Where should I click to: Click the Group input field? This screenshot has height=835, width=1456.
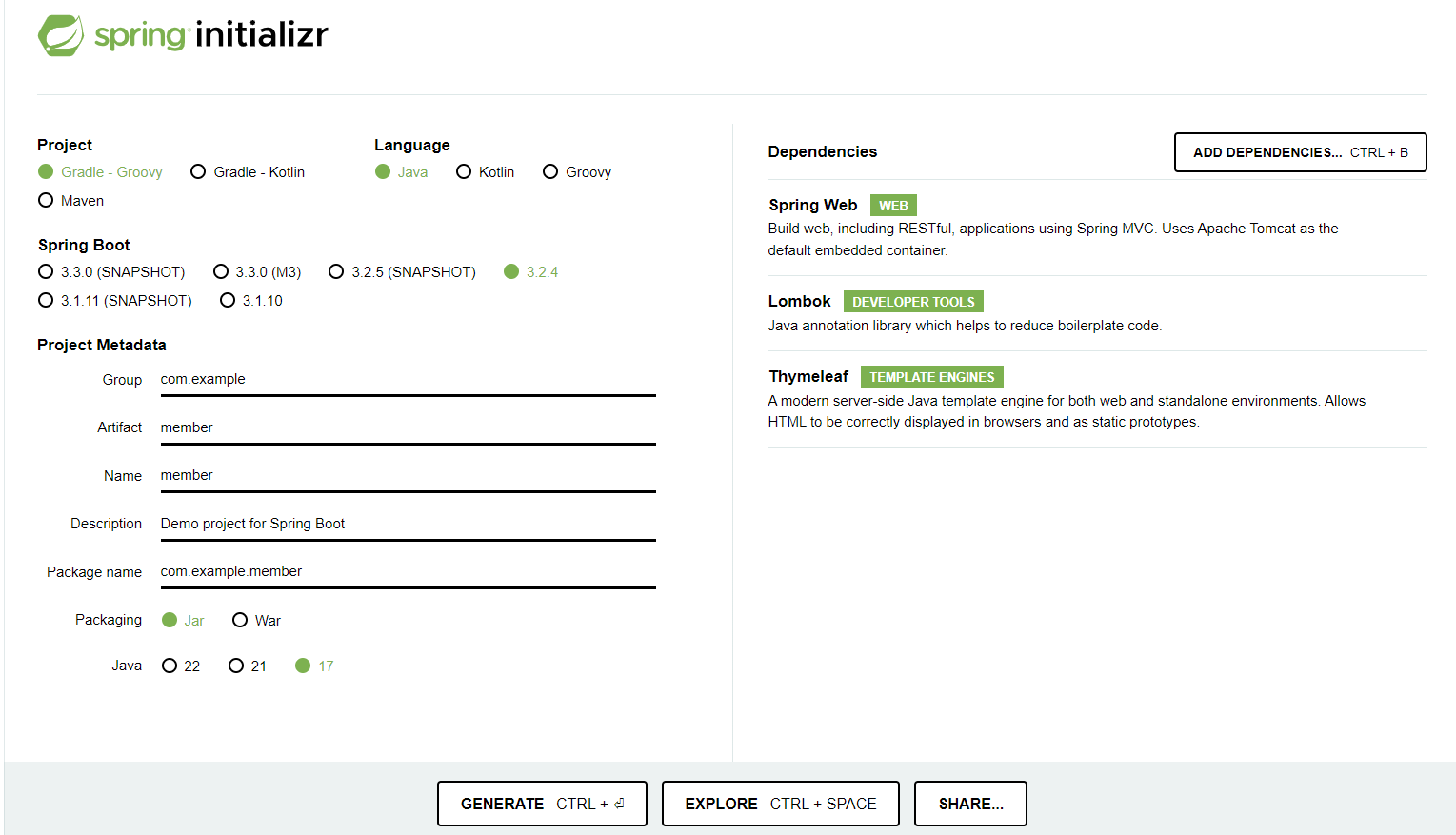(408, 380)
